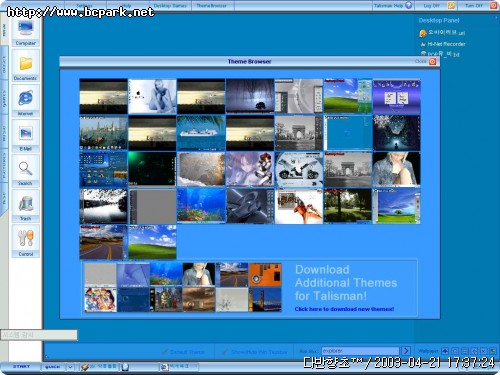The image size is (500, 375).
Task: Open the E-Mail icon
Action: [x=26, y=134]
